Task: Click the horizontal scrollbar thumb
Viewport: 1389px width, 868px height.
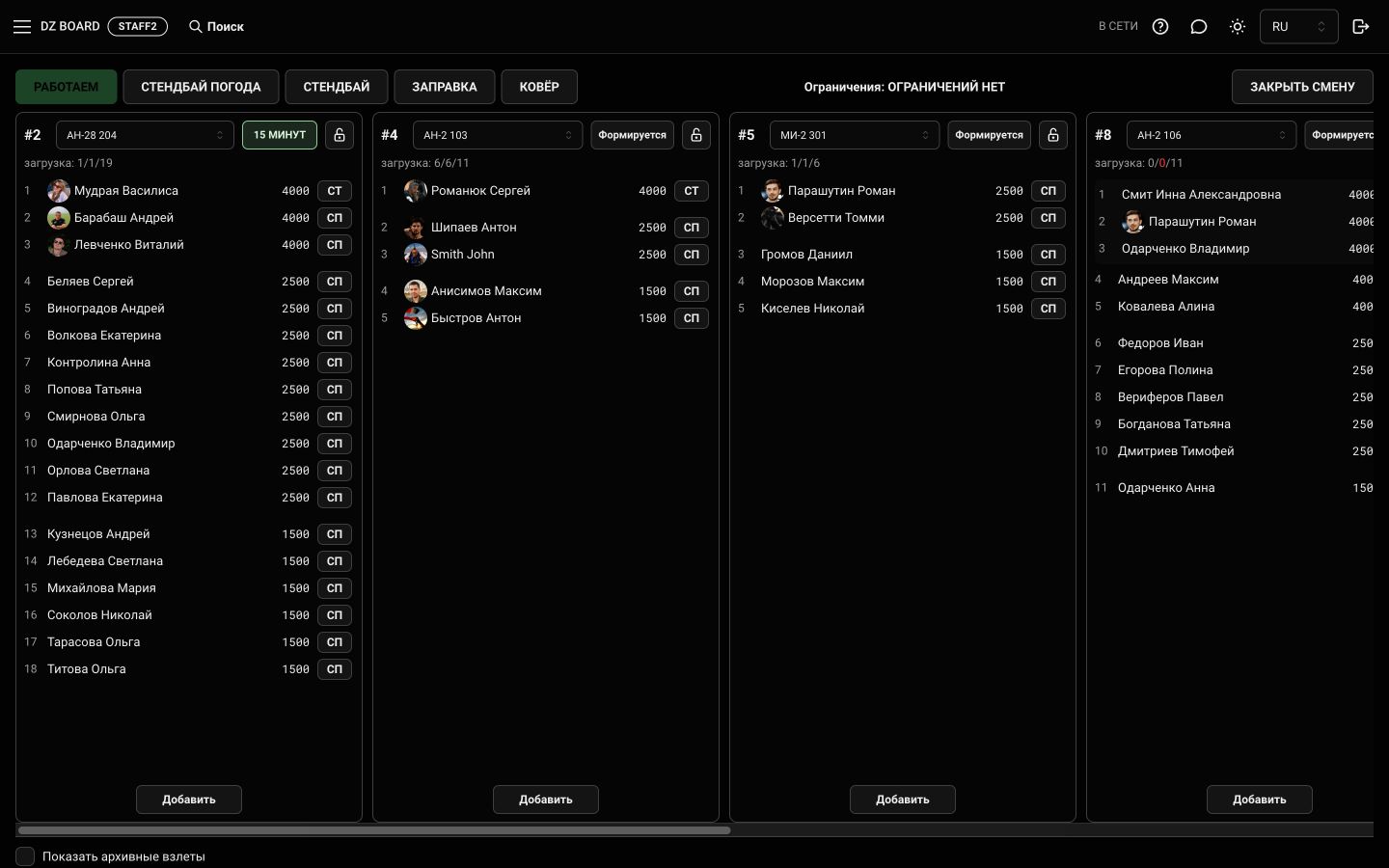Action: 374,829
